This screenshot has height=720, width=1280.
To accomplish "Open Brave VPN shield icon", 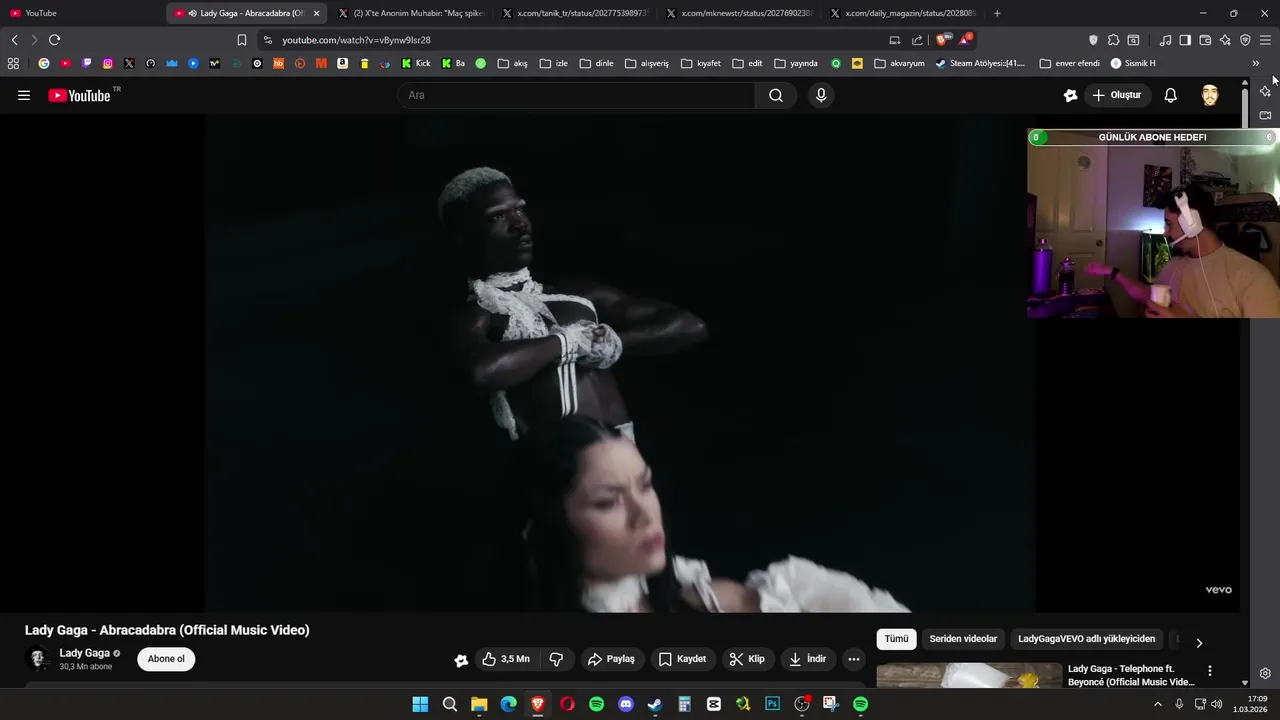I will (1245, 40).
